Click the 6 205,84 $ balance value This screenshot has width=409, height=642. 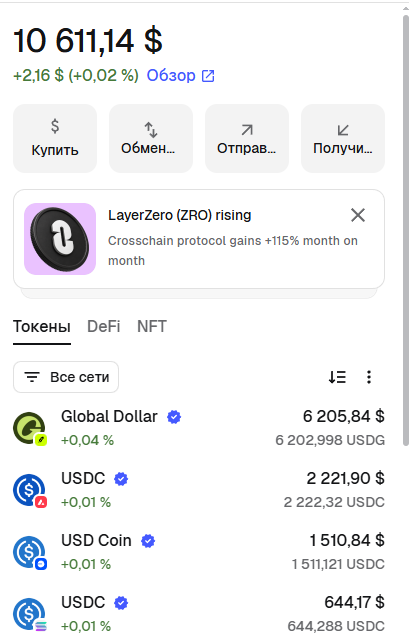point(343,416)
